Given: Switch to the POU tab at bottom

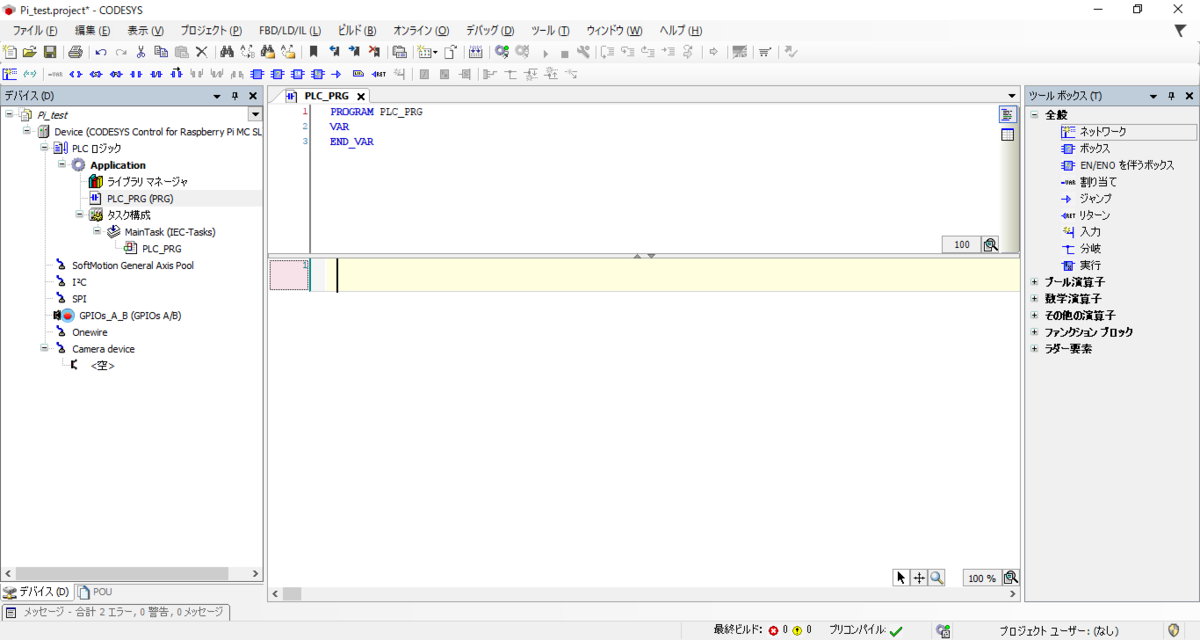Looking at the screenshot, I should click(95, 592).
